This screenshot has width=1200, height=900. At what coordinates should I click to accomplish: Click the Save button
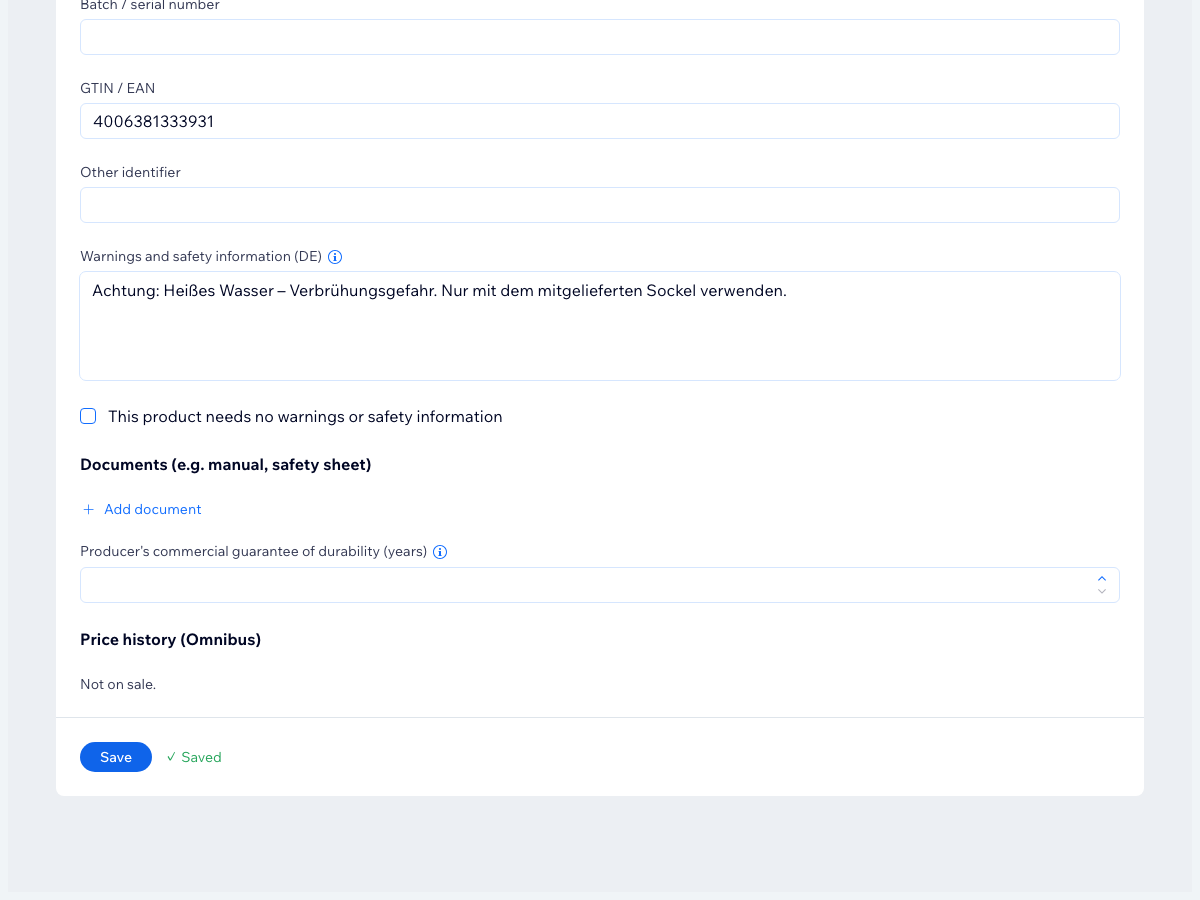coord(116,757)
